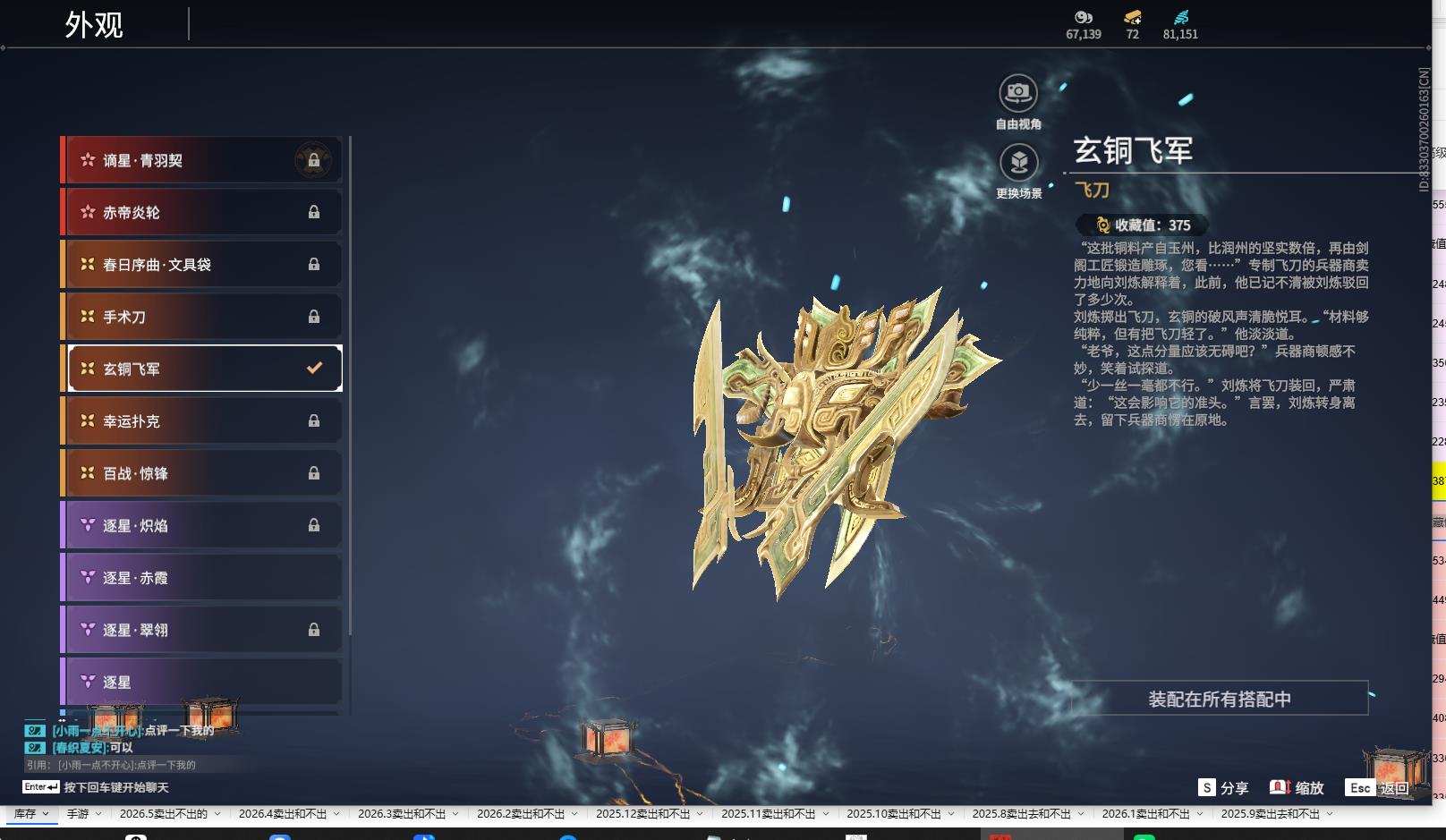Screen dimensions: 1446x840
Task: Expand dropdown arrow on 2026.1卖出和不出 tab
Action: click(x=1200, y=814)
